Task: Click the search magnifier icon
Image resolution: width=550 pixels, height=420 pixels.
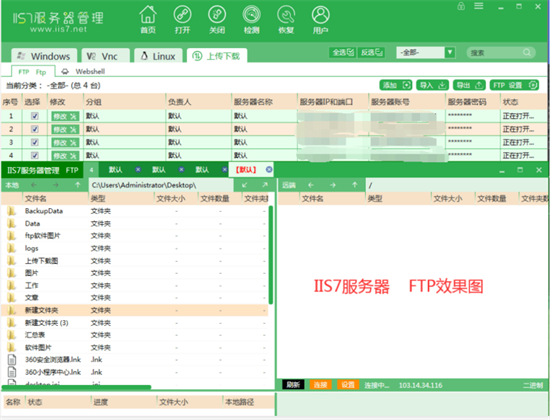Action: tap(526, 52)
